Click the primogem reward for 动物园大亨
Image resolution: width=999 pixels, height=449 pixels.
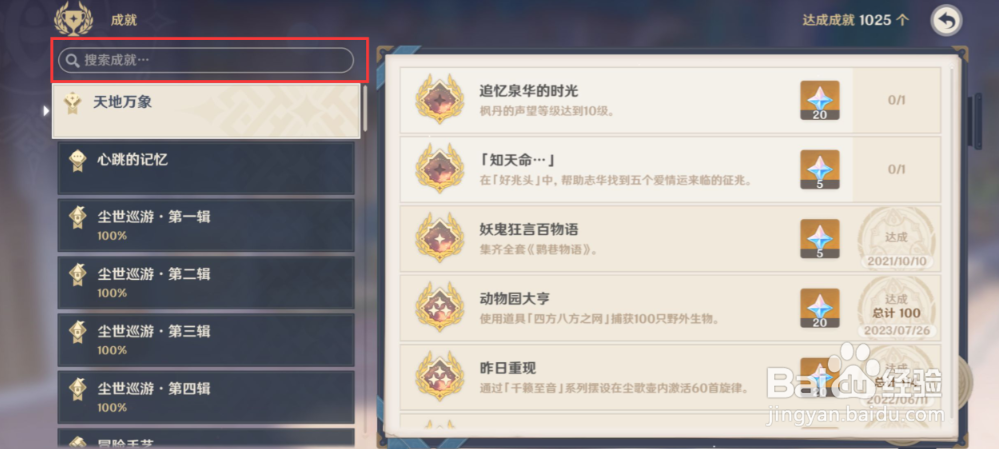pos(819,308)
